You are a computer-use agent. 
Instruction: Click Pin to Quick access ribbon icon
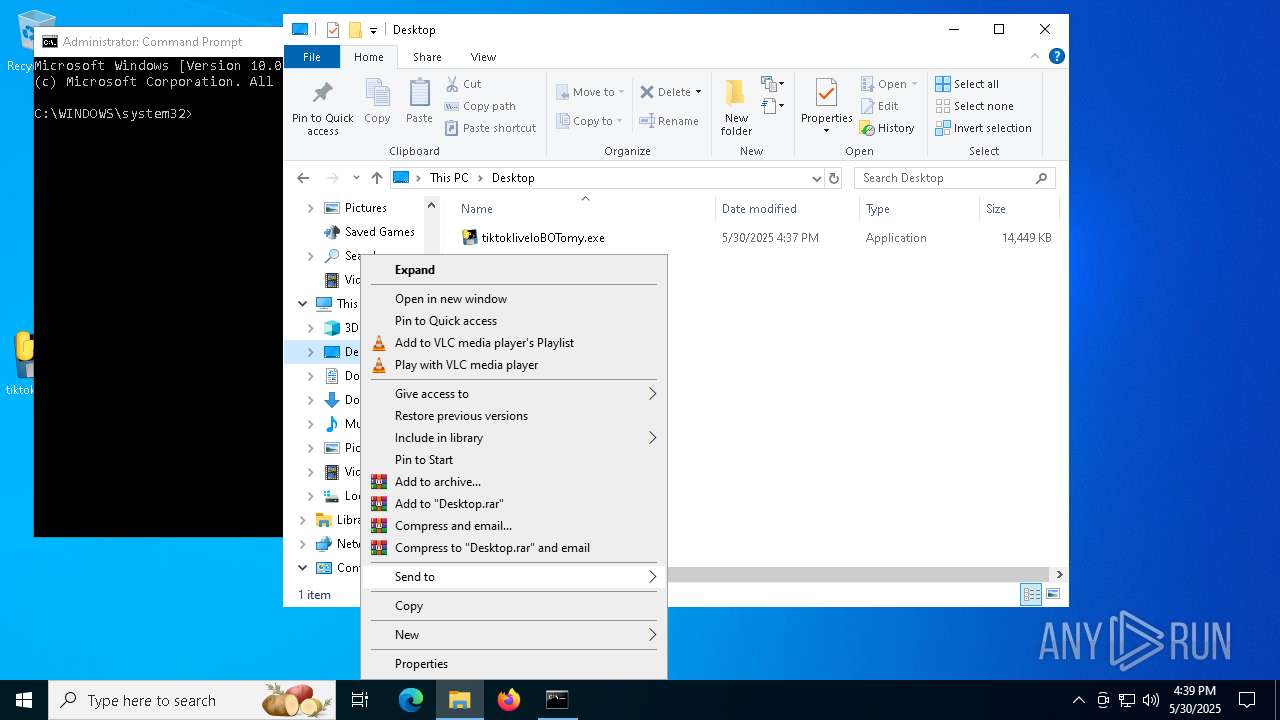(322, 108)
